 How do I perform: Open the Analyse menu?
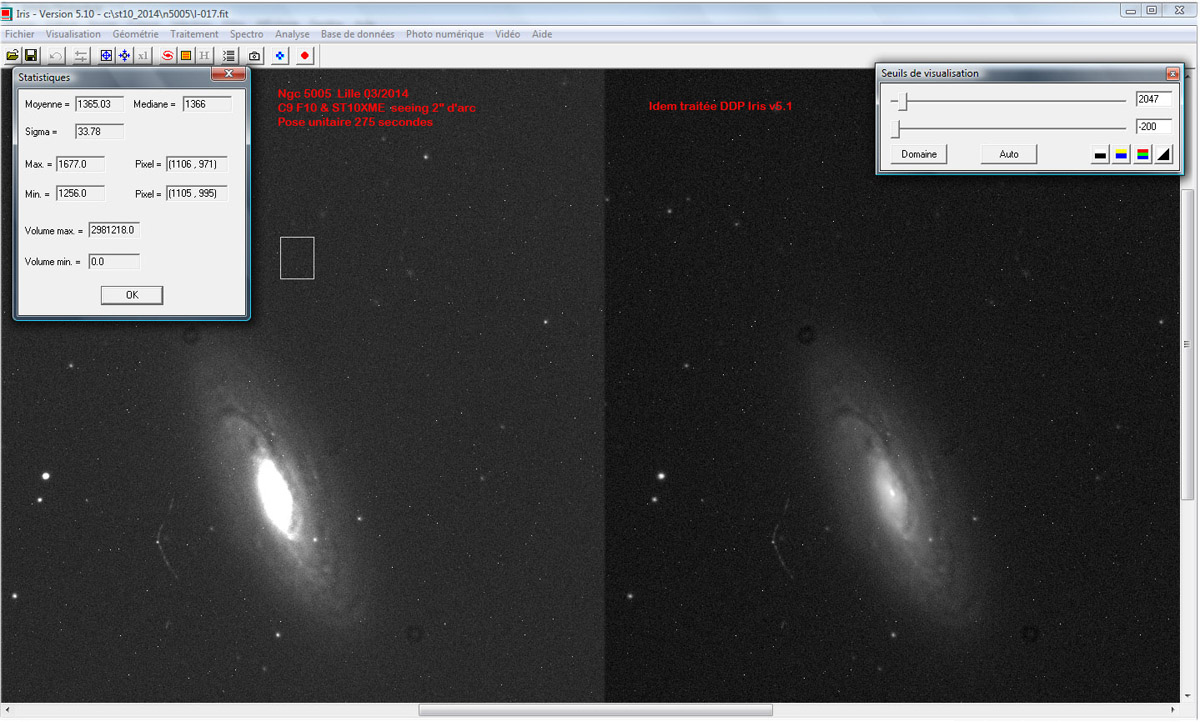point(292,34)
